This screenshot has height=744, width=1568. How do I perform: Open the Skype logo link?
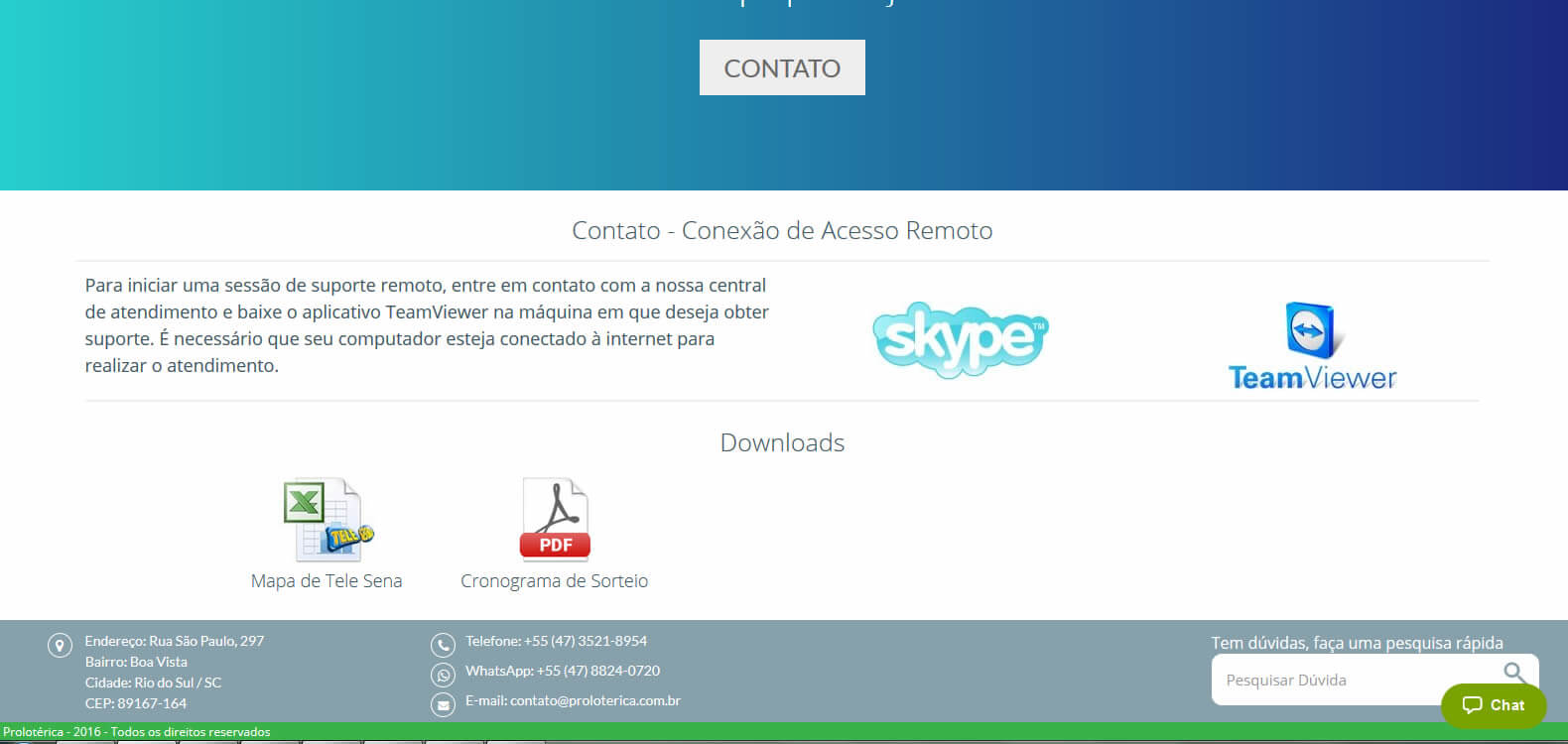click(961, 339)
